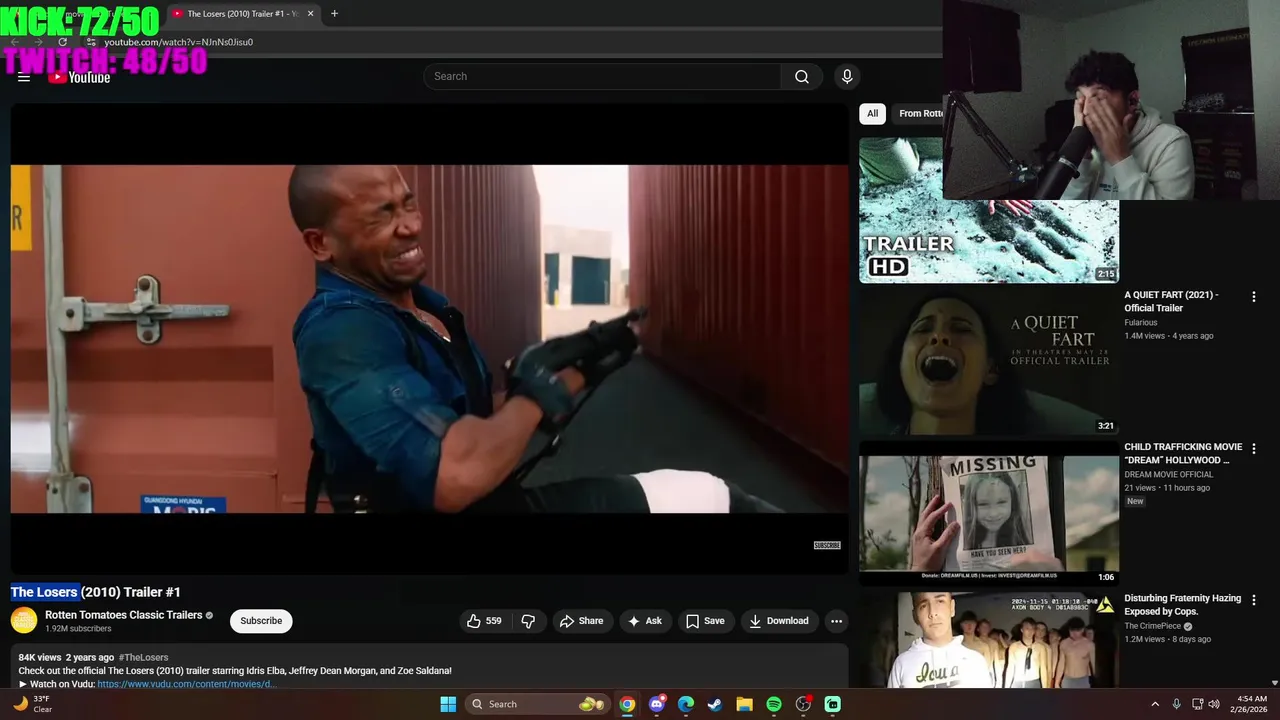This screenshot has height=720, width=1280.
Task: Open the weather widget showing 33°F Clear
Action: click(x=32, y=704)
